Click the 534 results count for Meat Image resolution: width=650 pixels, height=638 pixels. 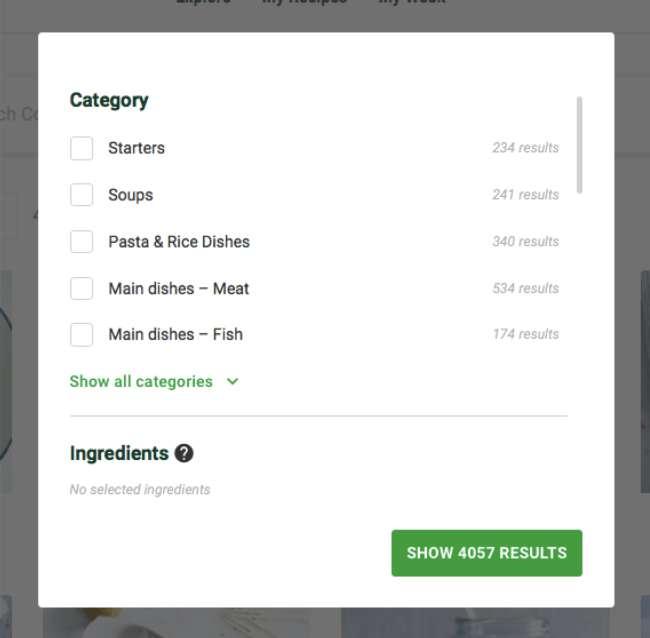coord(526,288)
